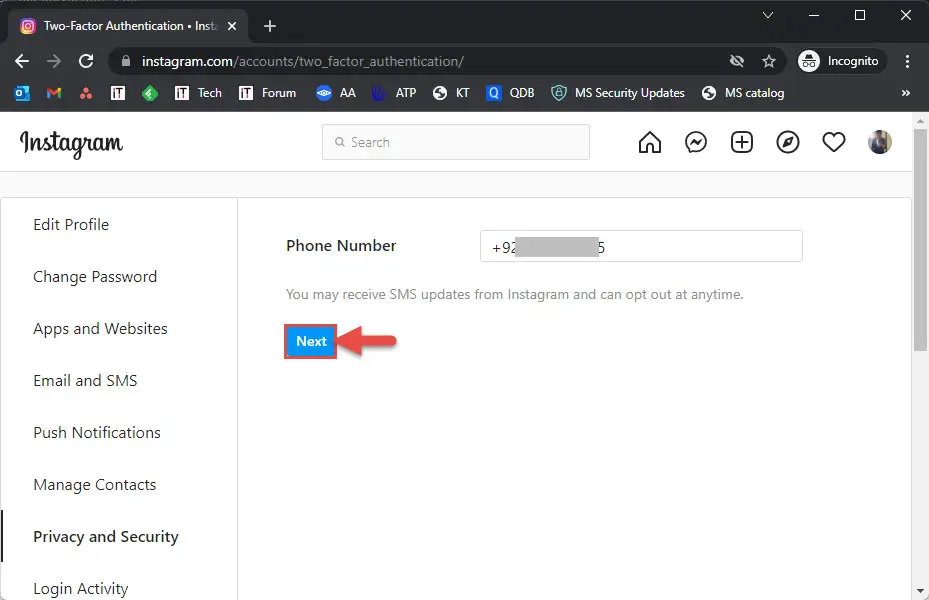
Task: Click the Instagram logo
Action: [x=71, y=144]
